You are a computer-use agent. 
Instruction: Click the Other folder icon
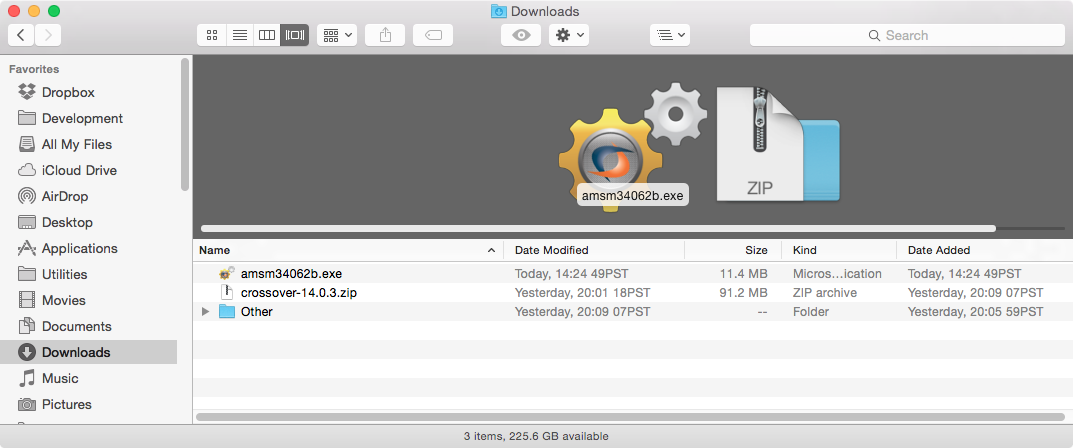pos(227,312)
